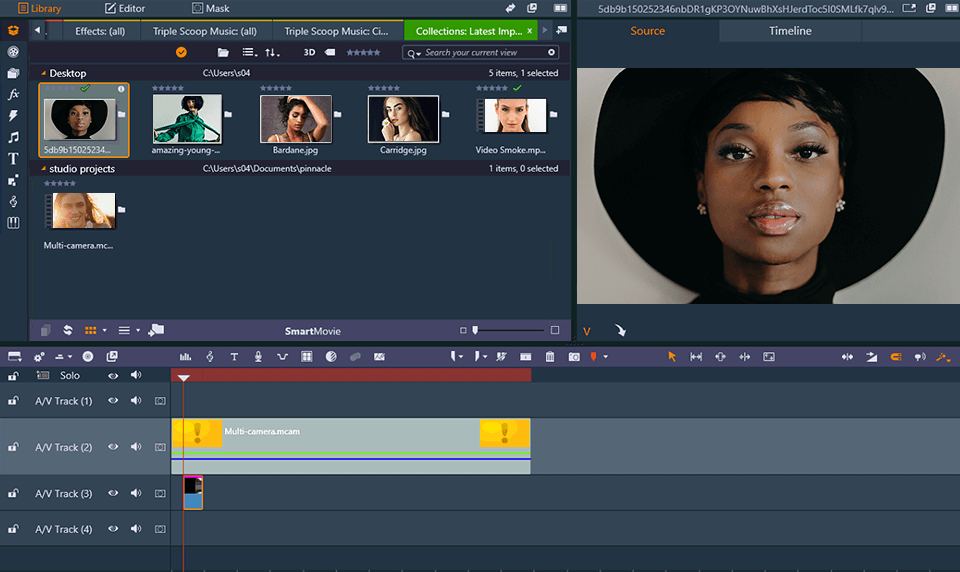Open the sort order dropdown
960x572 pixels.
272,52
